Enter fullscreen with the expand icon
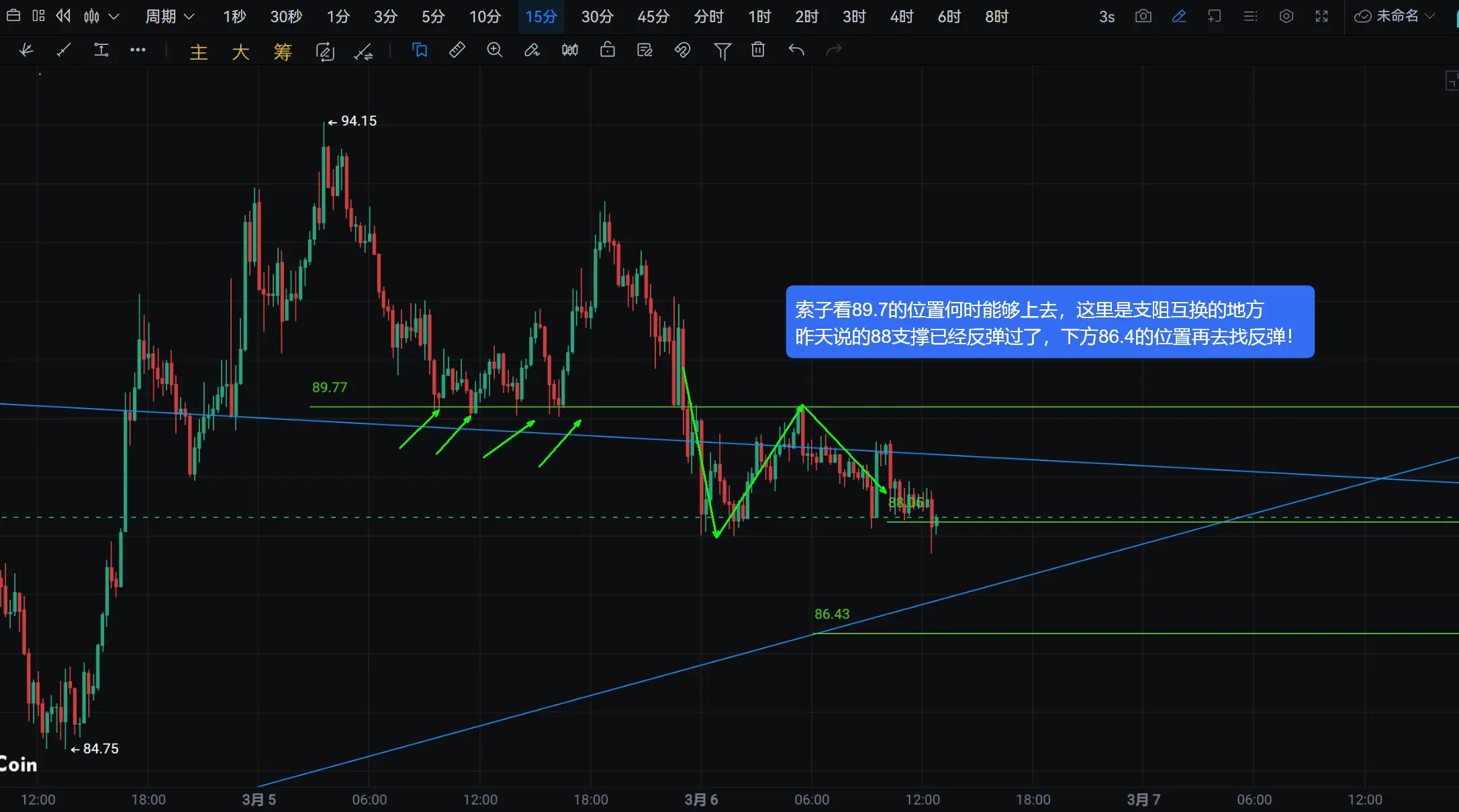 (x=1321, y=16)
